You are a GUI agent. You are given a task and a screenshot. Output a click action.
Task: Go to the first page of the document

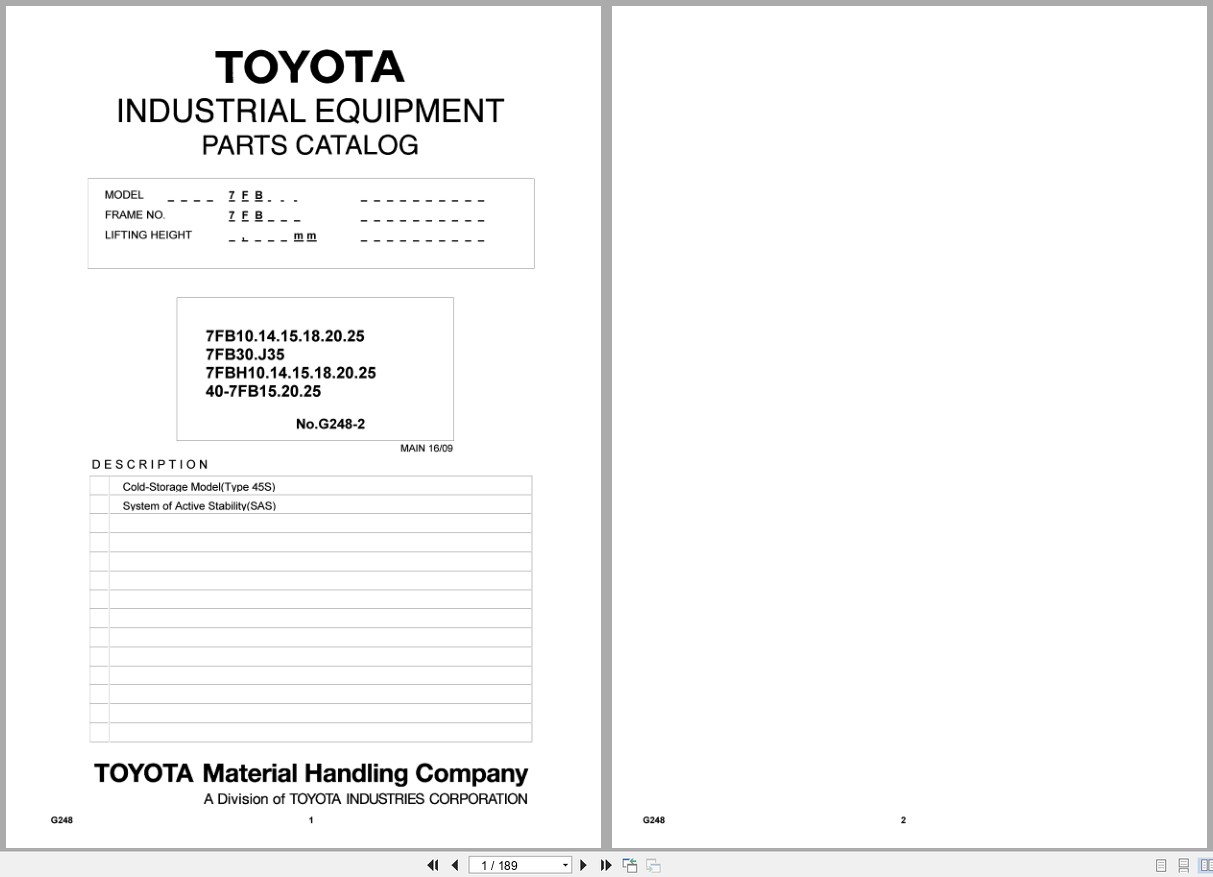coord(433,865)
